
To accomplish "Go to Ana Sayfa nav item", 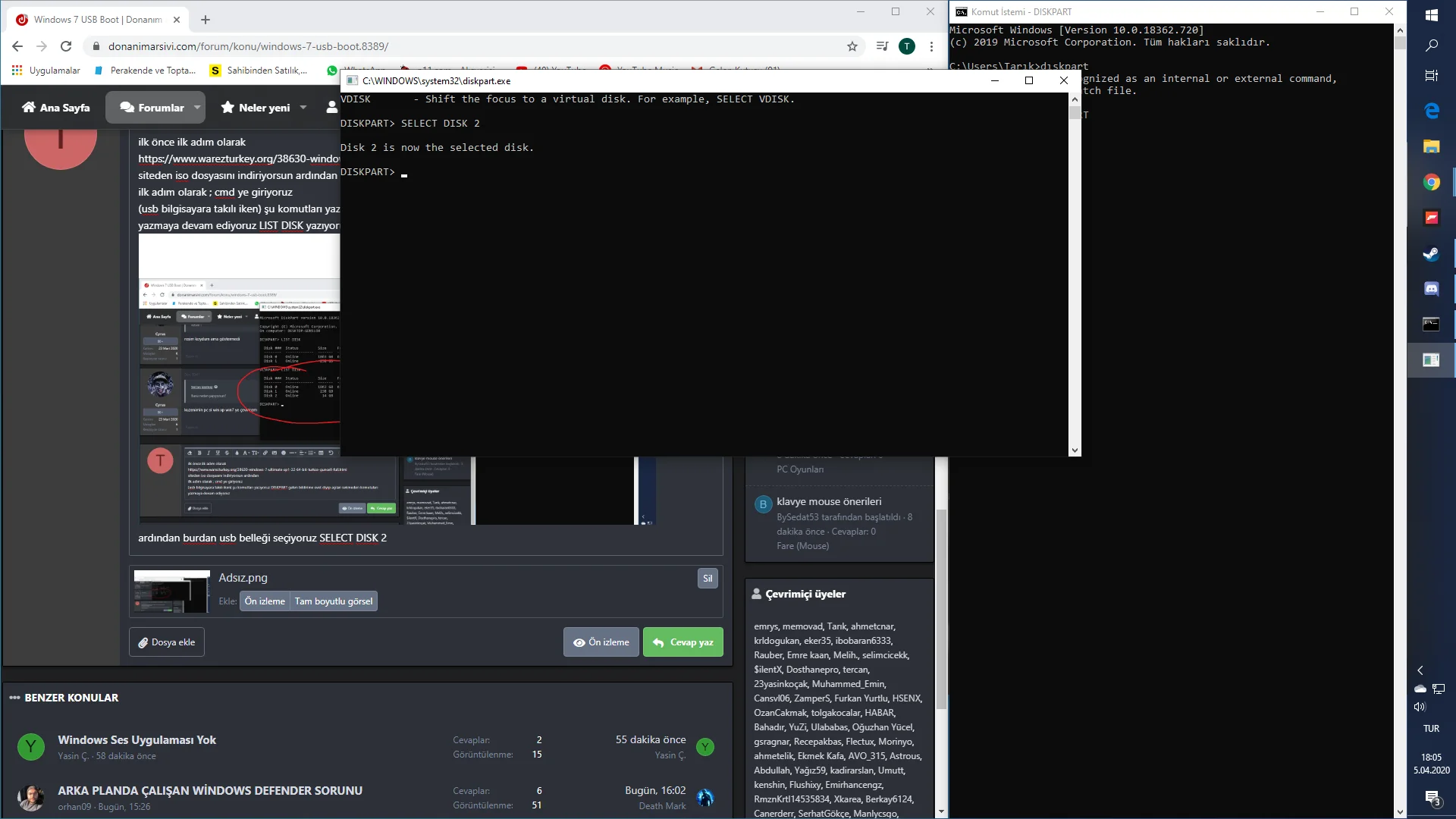I will pos(56,108).
